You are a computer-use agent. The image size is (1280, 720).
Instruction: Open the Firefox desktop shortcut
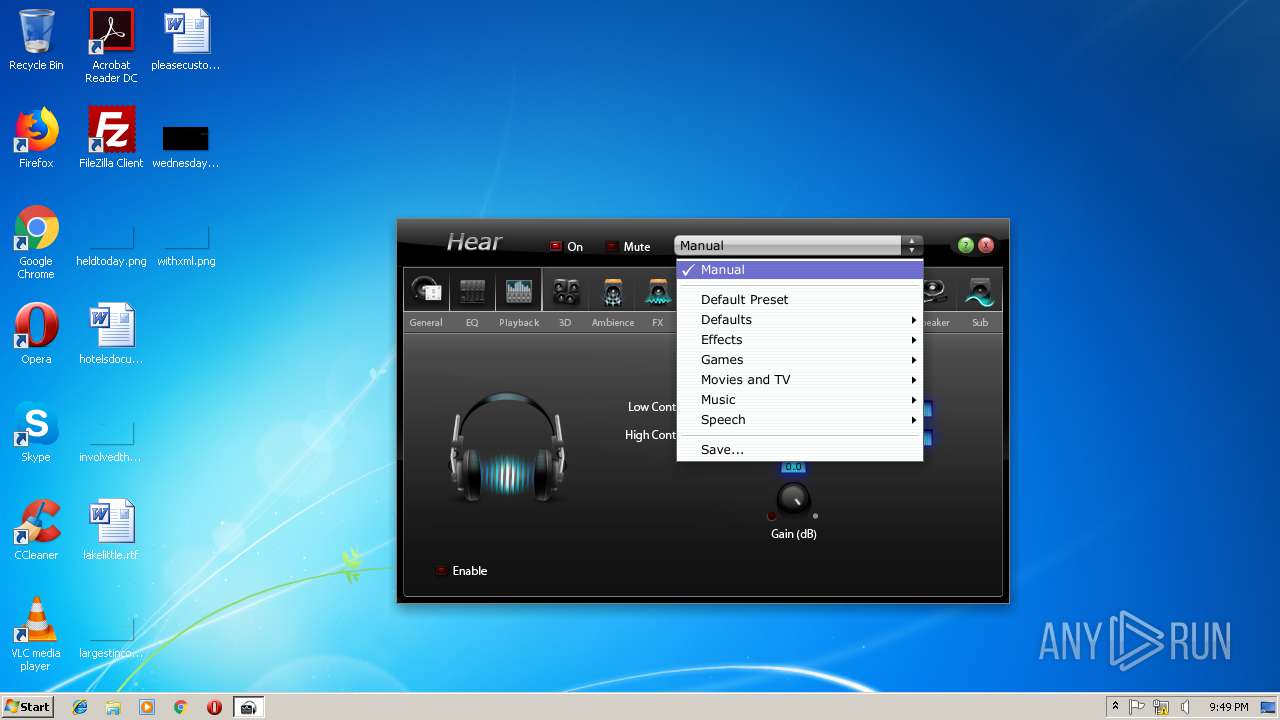pos(36,138)
